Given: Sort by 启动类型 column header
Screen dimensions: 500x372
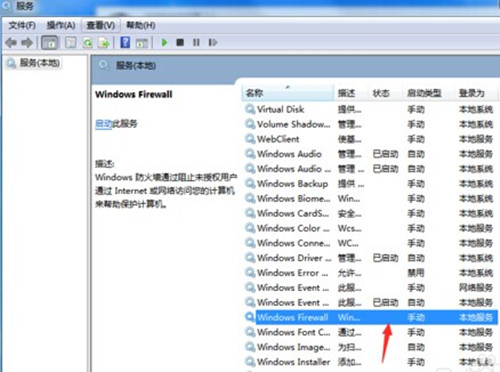Looking at the screenshot, I should point(424,93).
